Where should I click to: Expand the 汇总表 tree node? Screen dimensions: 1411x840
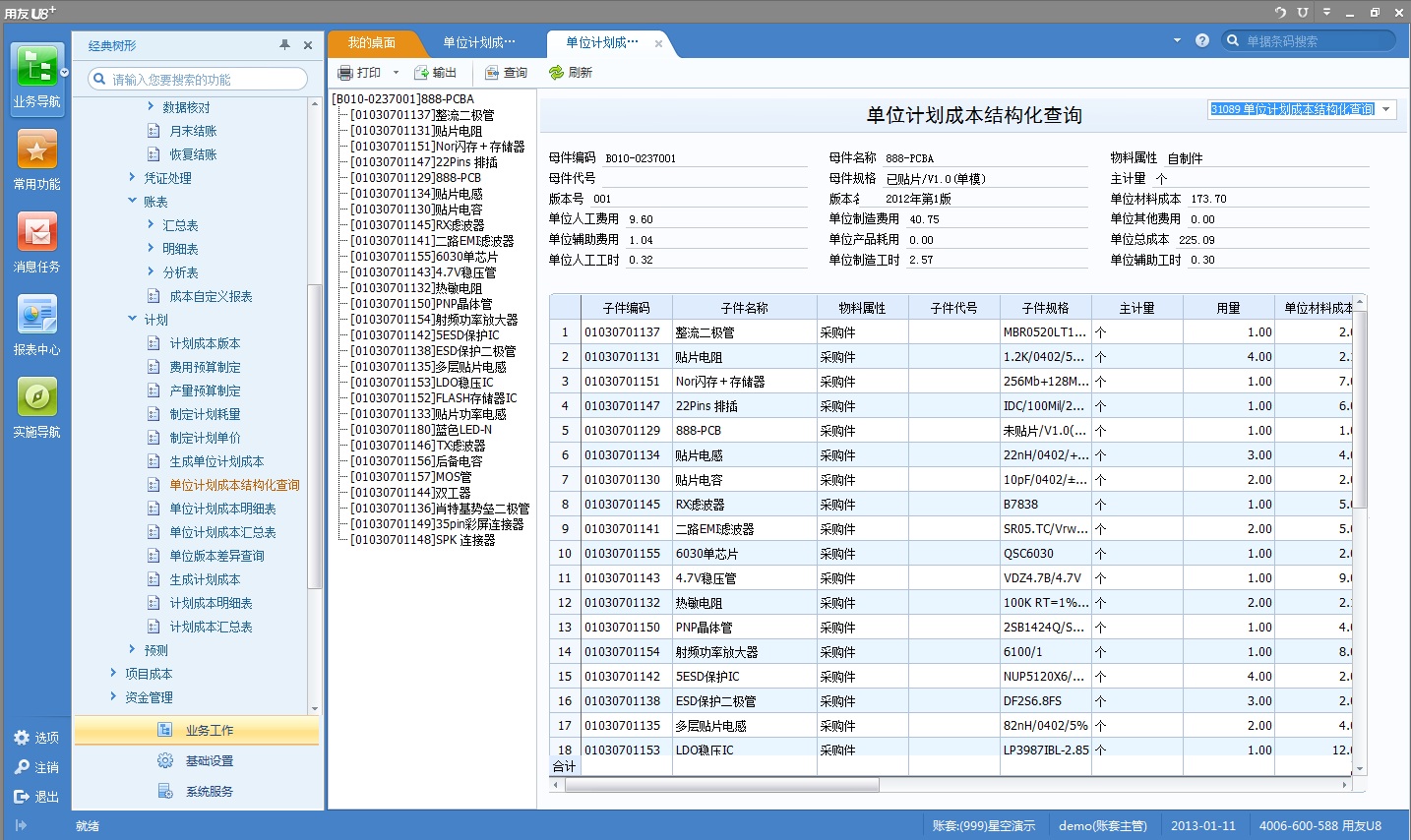151,224
